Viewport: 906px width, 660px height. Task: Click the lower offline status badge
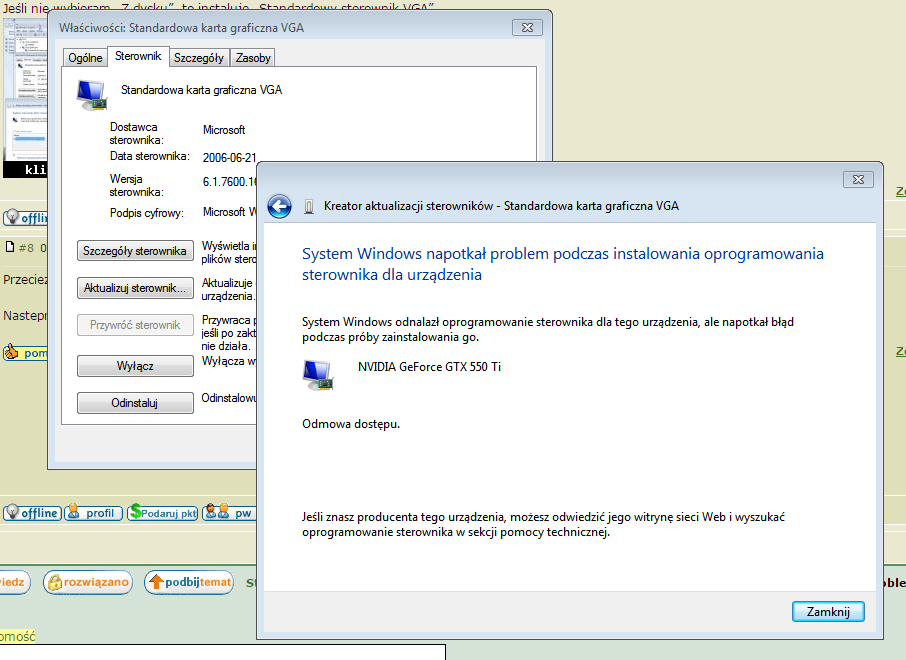[x=32, y=513]
